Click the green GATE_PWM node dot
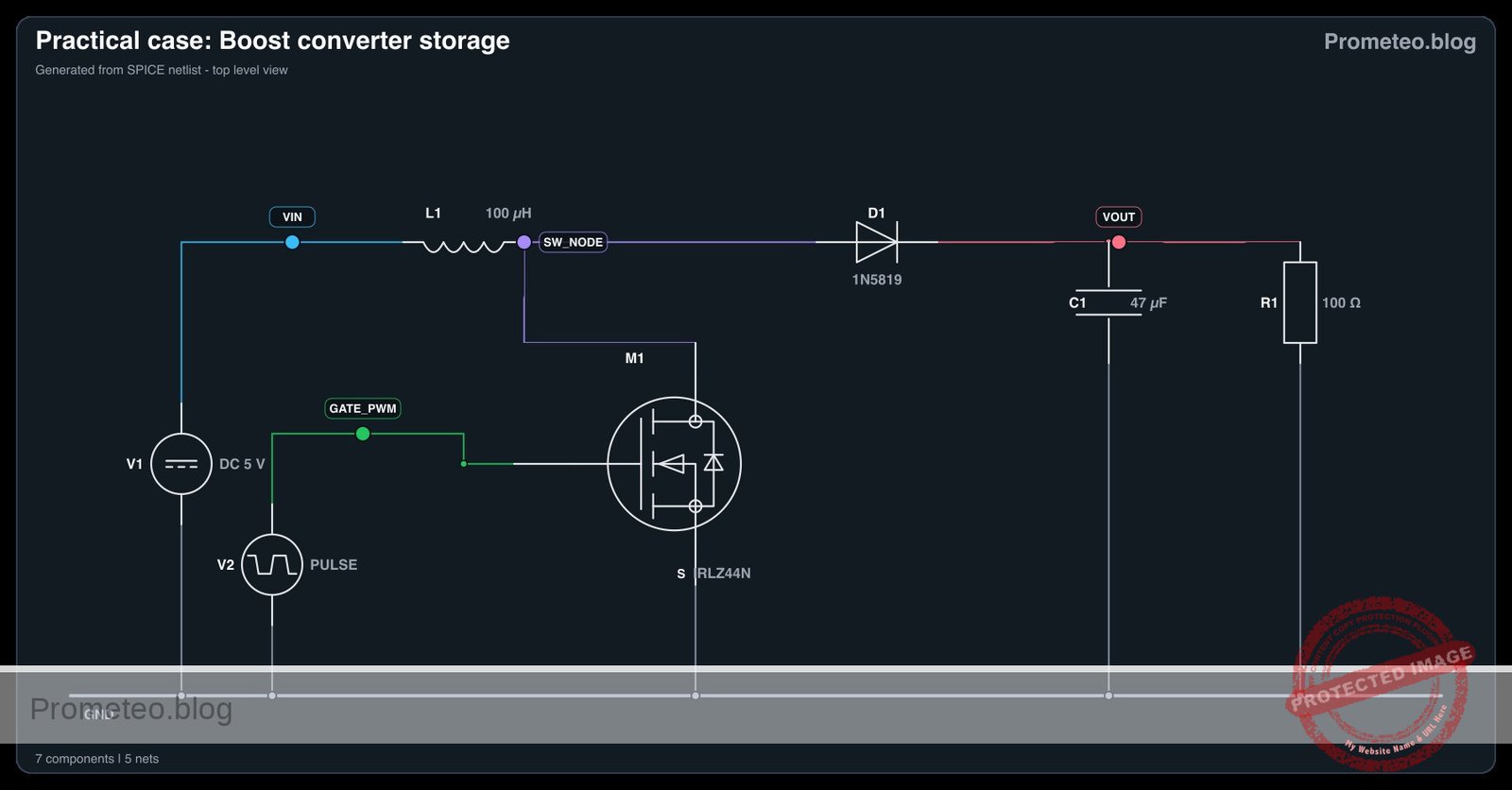1512x790 pixels. [x=363, y=434]
